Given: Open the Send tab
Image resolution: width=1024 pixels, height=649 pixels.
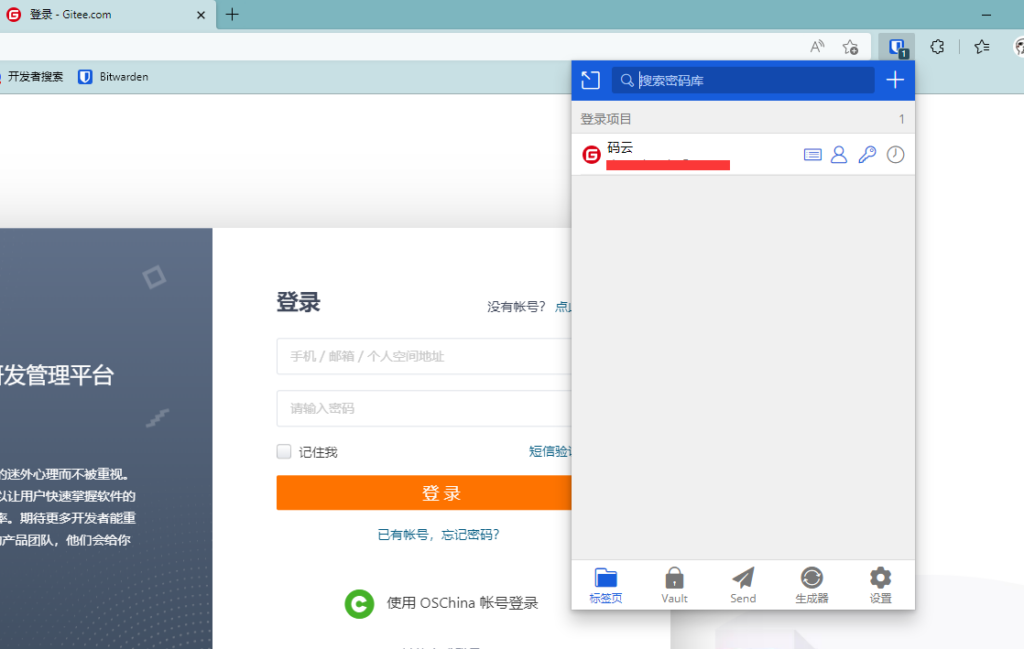Looking at the screenshot, I should pyautogui.click(x=743, y=585).
